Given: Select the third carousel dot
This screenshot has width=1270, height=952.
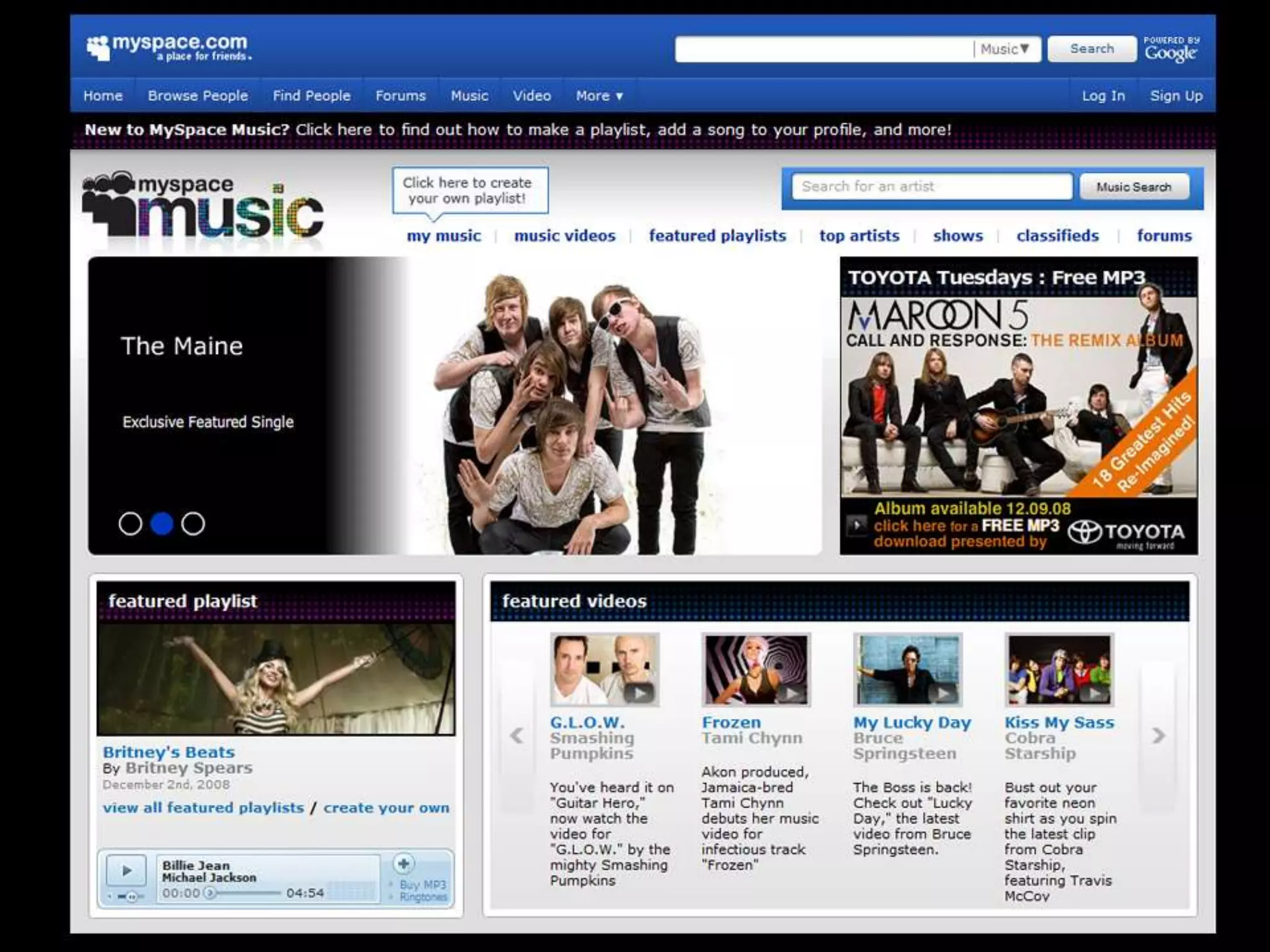Looking at the screenshot, I should 193,524.
